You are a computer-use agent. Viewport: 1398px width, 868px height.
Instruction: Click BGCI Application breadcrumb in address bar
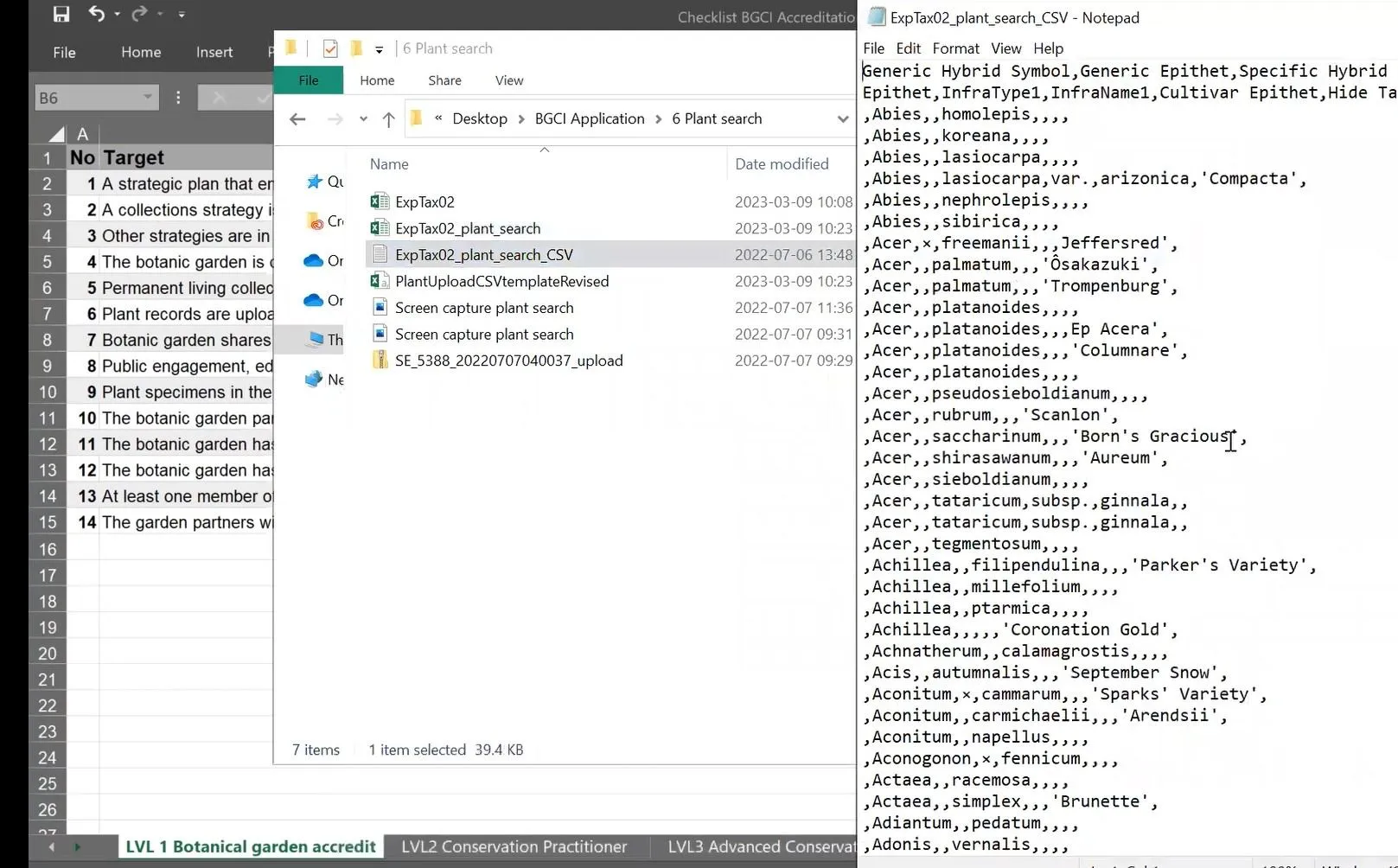[590, 118]
